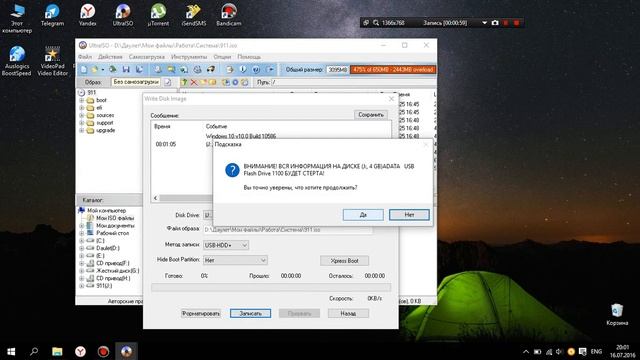Click the red X Delete icon
640x360 pixels.
(194, 82)
